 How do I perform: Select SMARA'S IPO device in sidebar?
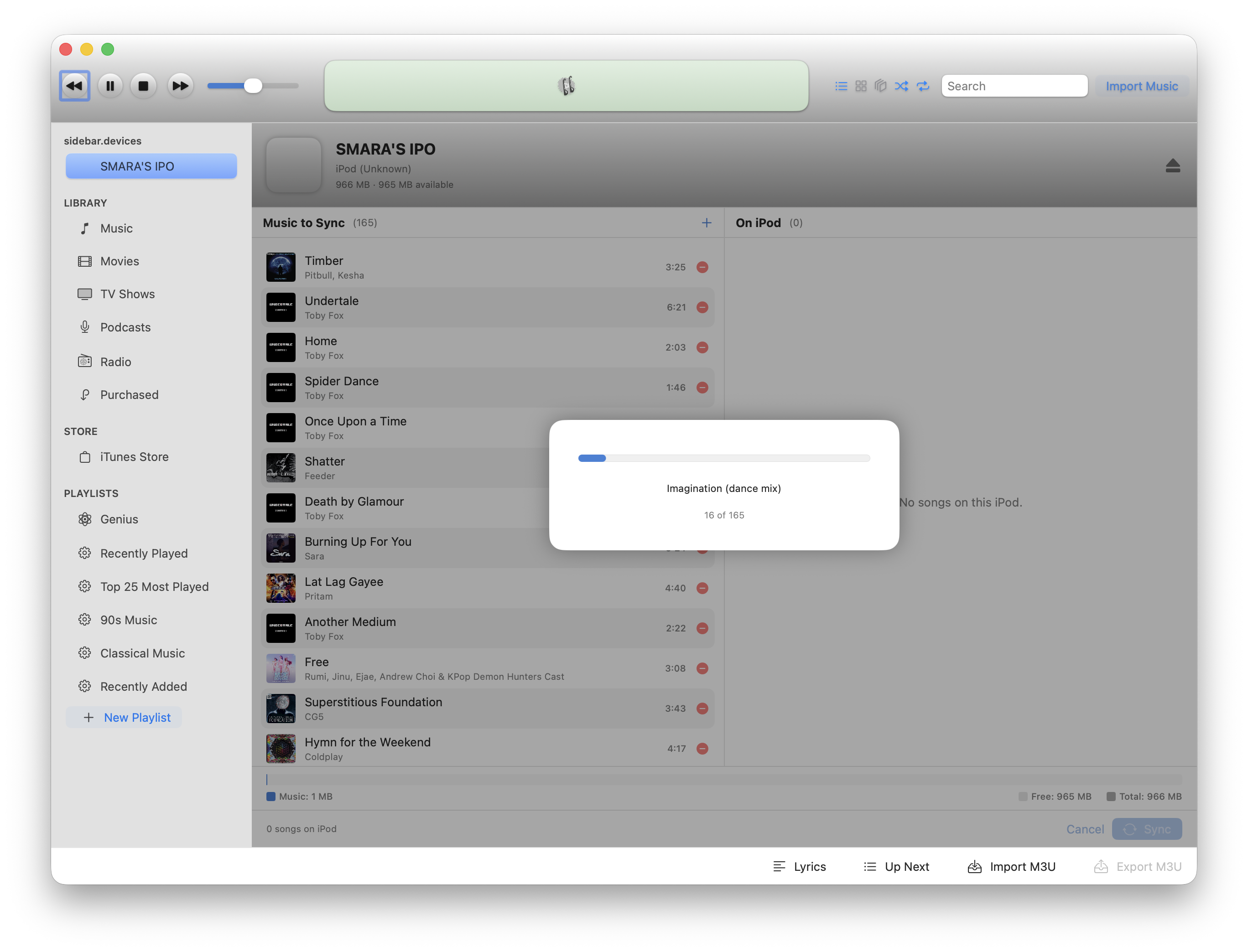[151, 166]
